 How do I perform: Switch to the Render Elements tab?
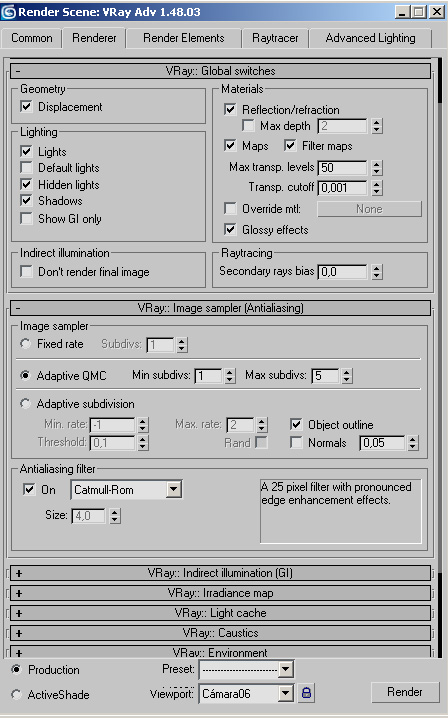click(x=184, y=38)
